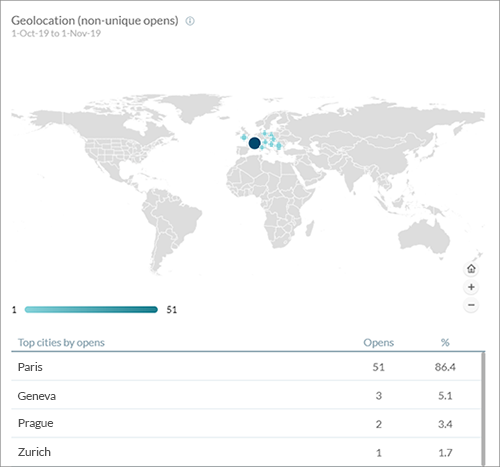The height and width of the screenshot is (467, 500).
Task: Select the Zurich row
Action: 246,452
